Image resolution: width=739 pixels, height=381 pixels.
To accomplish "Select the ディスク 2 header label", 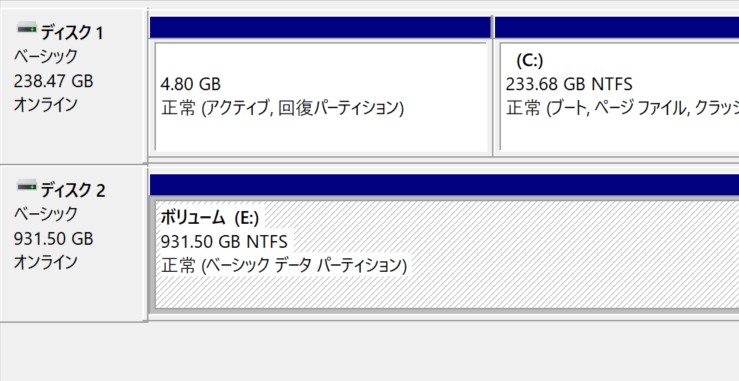I will coord(73,190).
